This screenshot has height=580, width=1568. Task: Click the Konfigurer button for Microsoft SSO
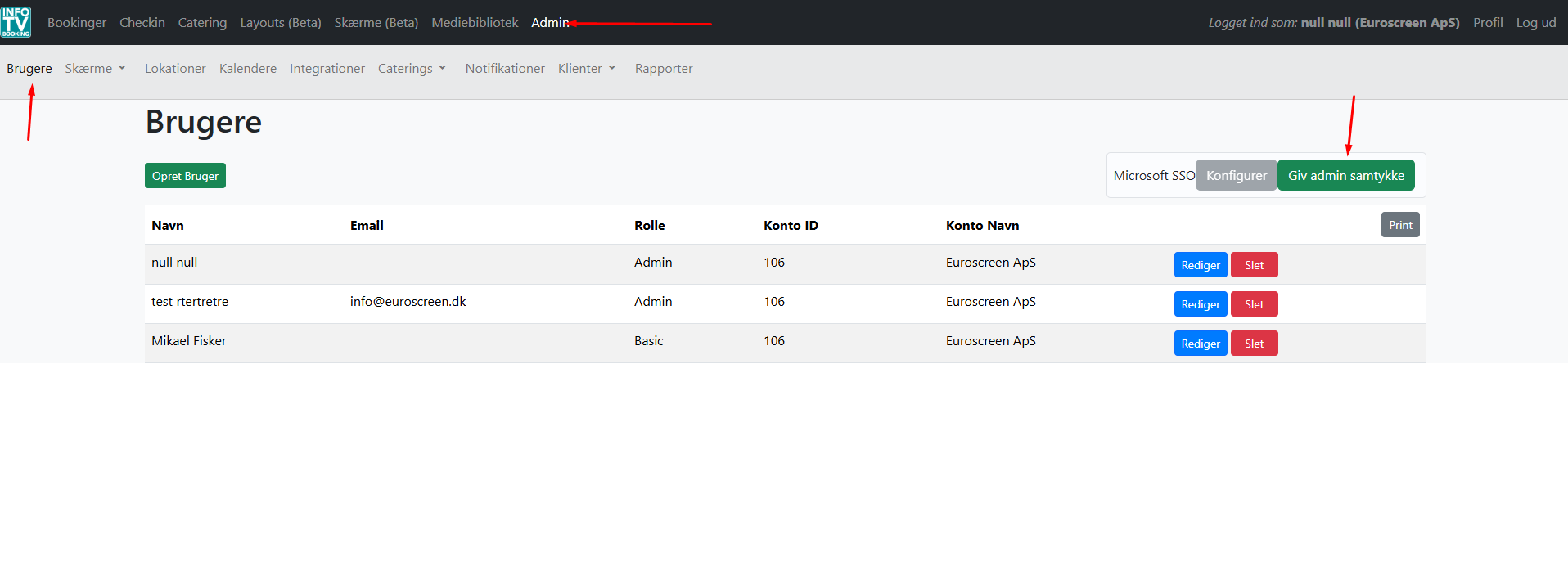[x=1236, y=175]
